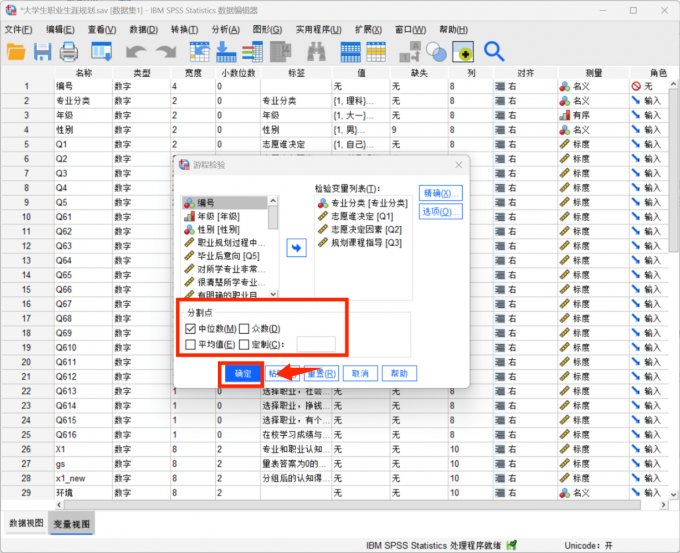The image size is (680, 553).
Task: Open the 分析(A) menu
Action: [226, 29]
